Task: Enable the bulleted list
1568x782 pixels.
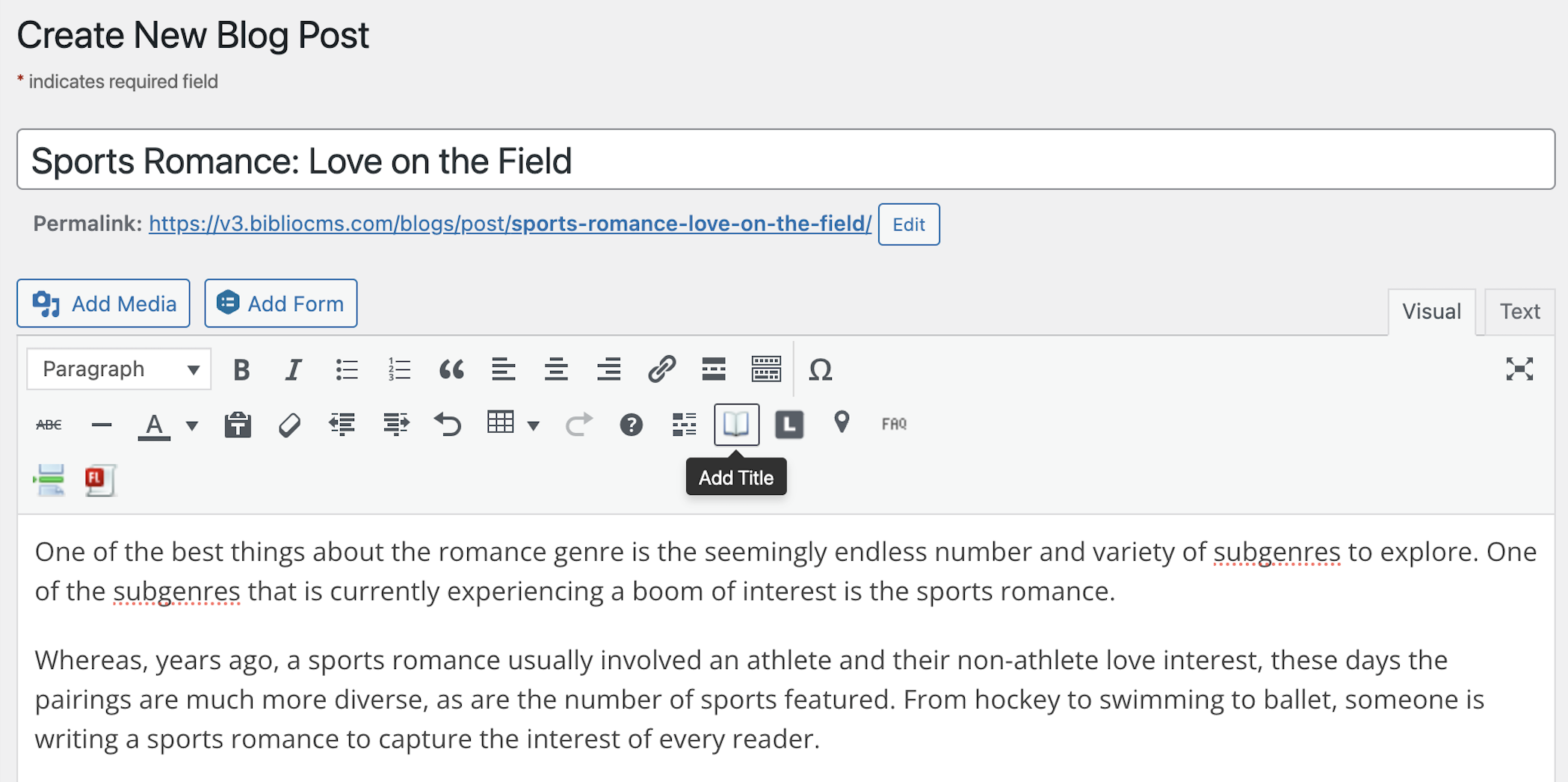Action: click(x=347, y=369)
